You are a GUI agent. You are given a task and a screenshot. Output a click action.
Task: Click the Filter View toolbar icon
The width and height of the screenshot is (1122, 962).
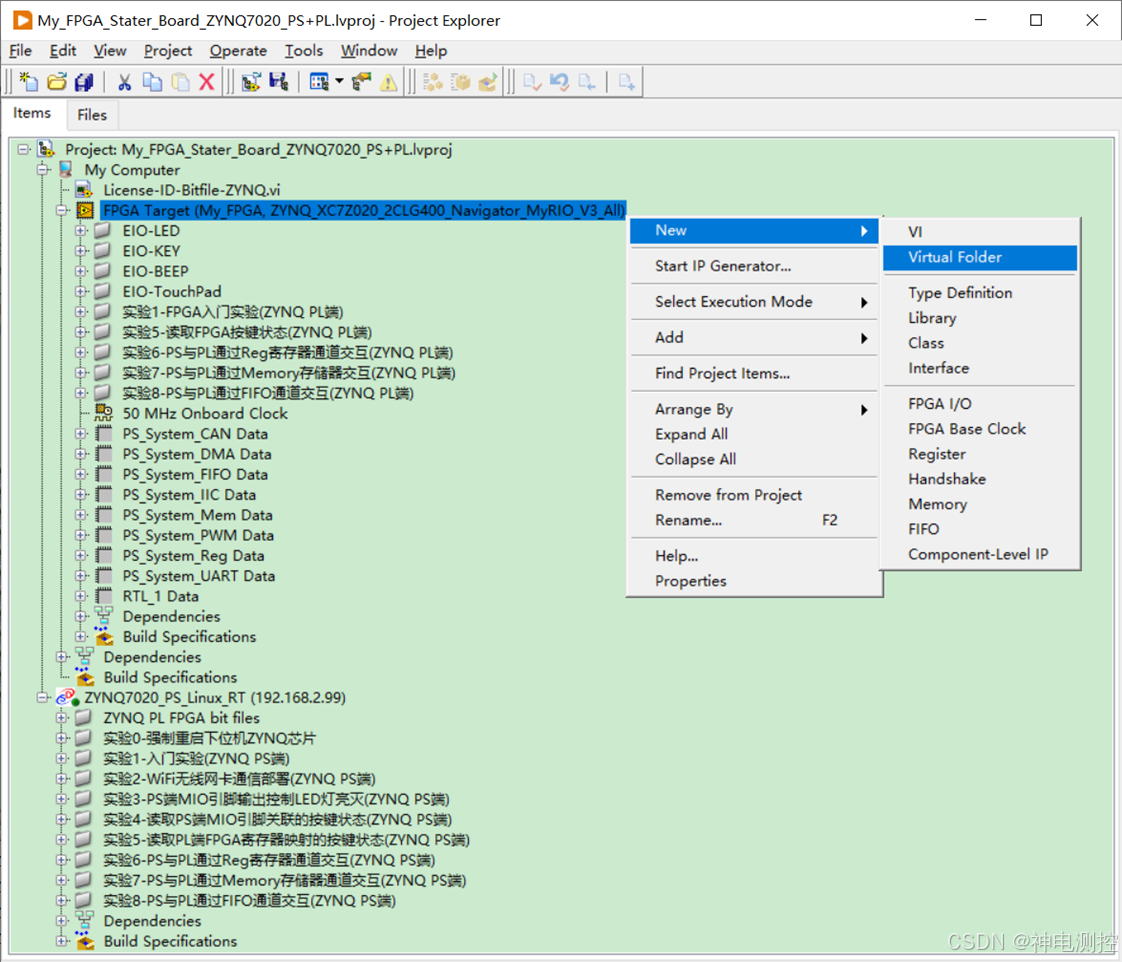click(319, 82)
